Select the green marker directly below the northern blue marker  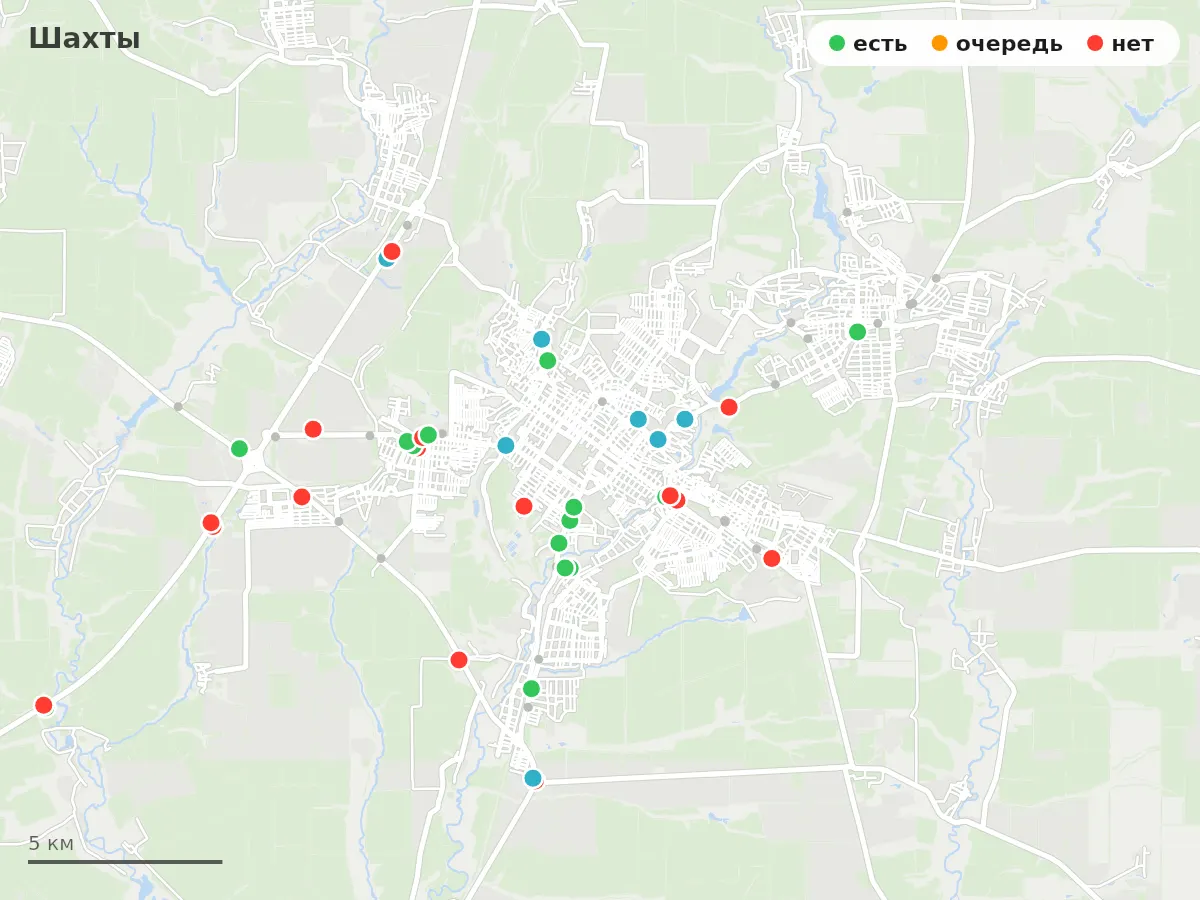pos(547,361)
